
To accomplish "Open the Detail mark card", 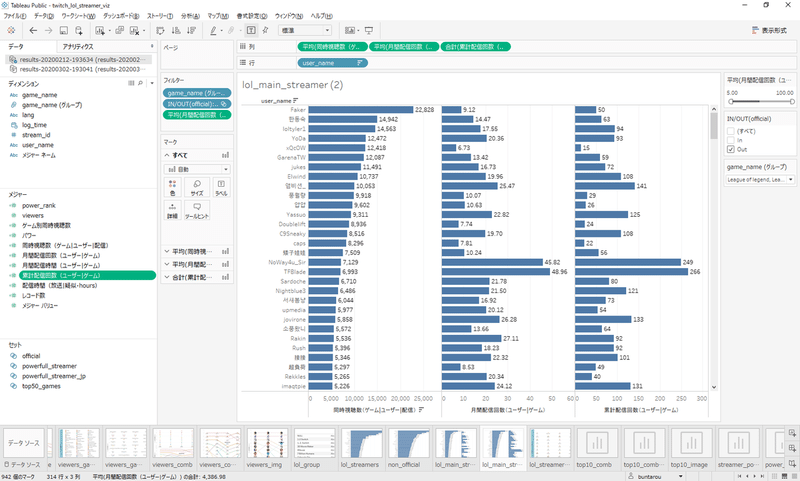I will point(172,210).
